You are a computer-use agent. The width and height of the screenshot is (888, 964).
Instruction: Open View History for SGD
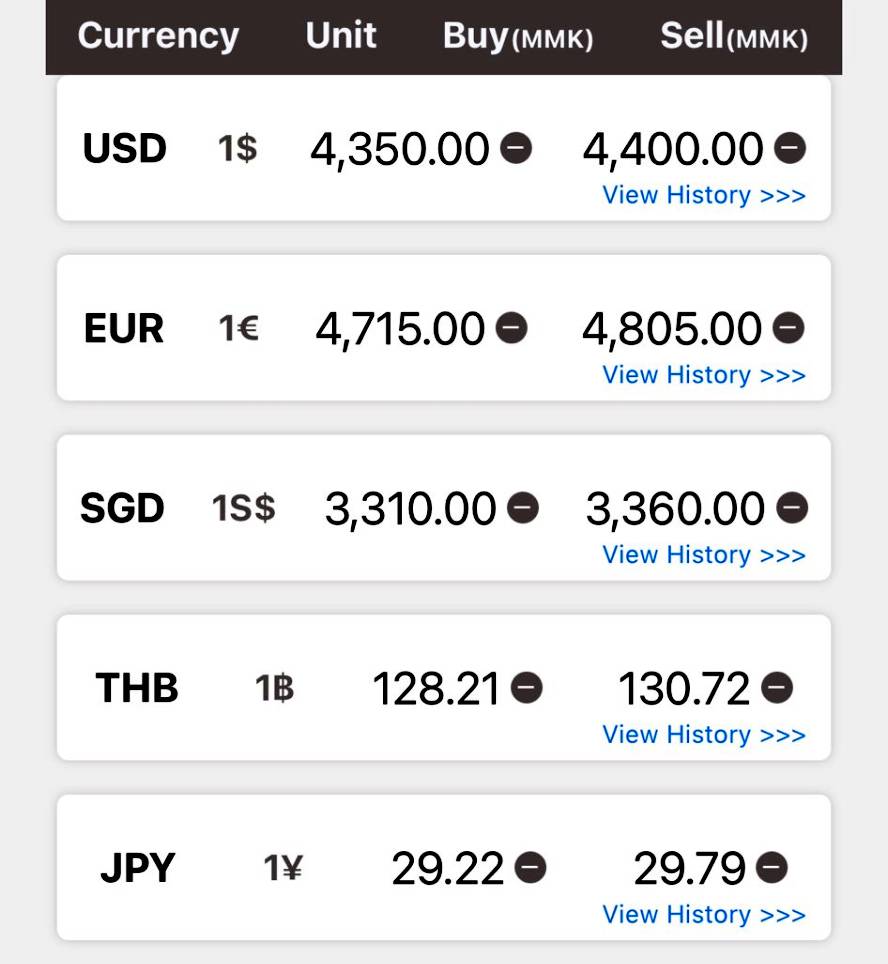tap(703, 555)
